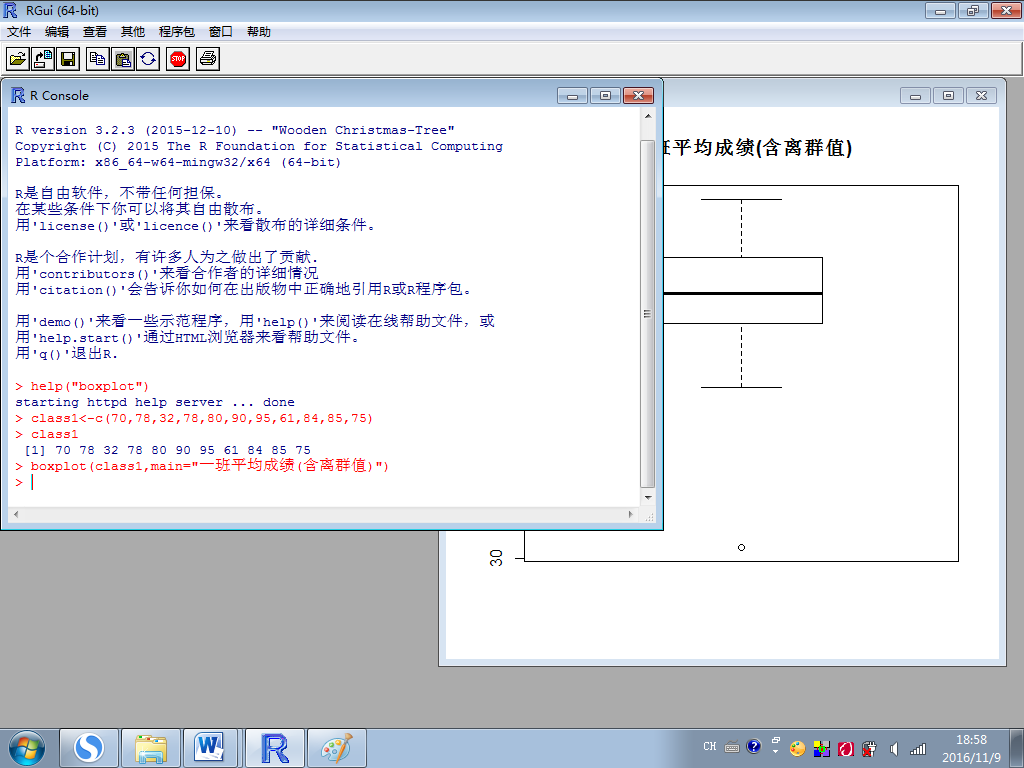
Task: Click the RGui logo in main title bar
Action: click(x=10, y=10)
